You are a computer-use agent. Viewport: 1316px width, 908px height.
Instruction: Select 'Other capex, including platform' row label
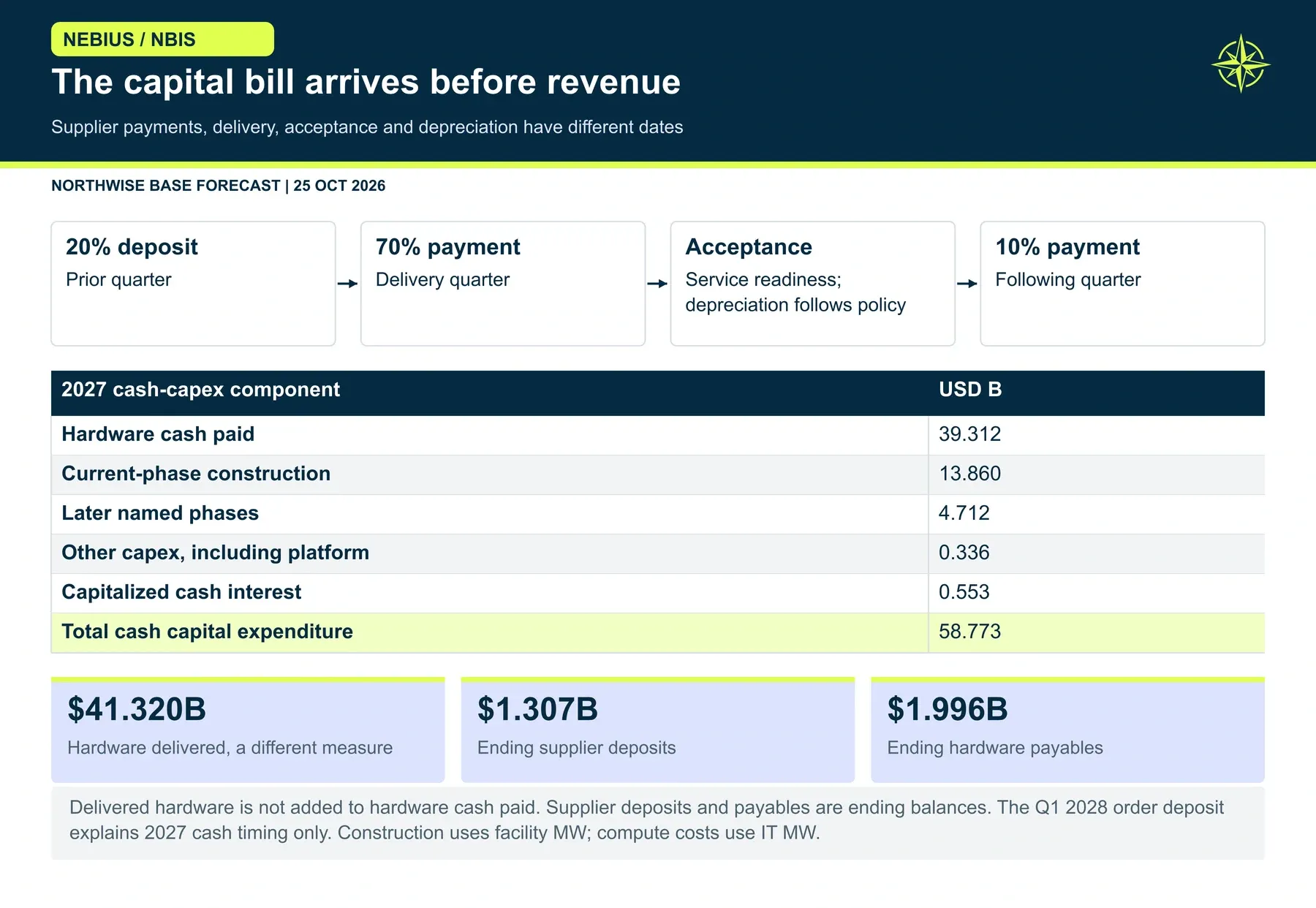click(x=215, y=553)
